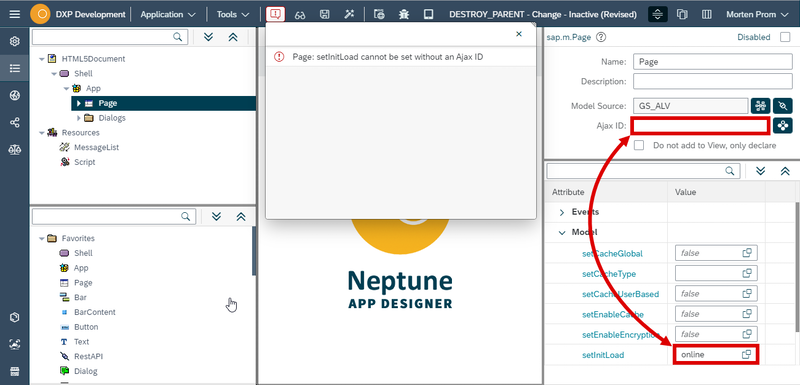
Task: Click the globe icon in left sidebar
Action: (15, 95)
